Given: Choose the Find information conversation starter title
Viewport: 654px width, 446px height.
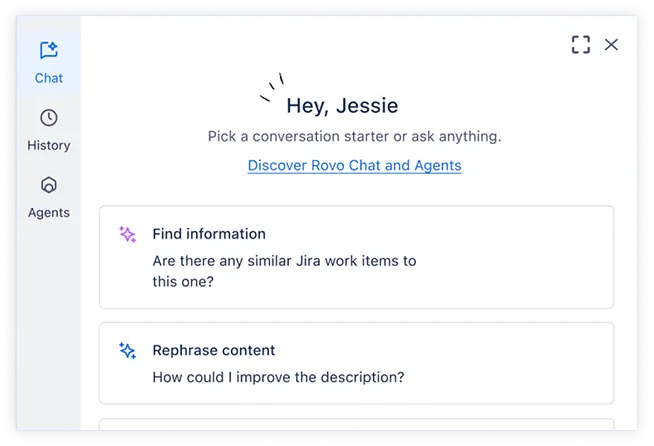Looking at the screenshot, I should (x=209, y=234).
